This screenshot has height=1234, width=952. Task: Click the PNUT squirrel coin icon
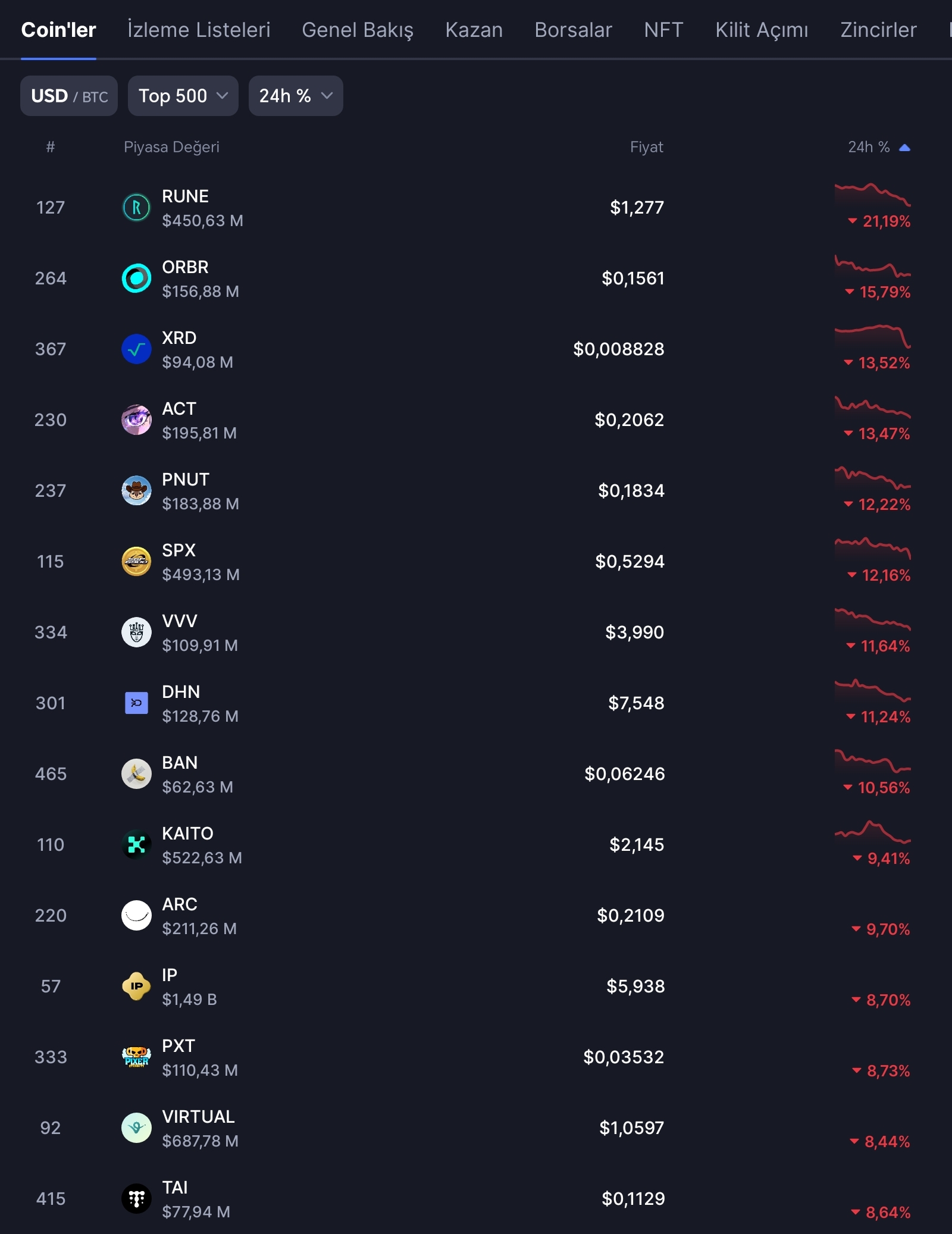[136, 491]
